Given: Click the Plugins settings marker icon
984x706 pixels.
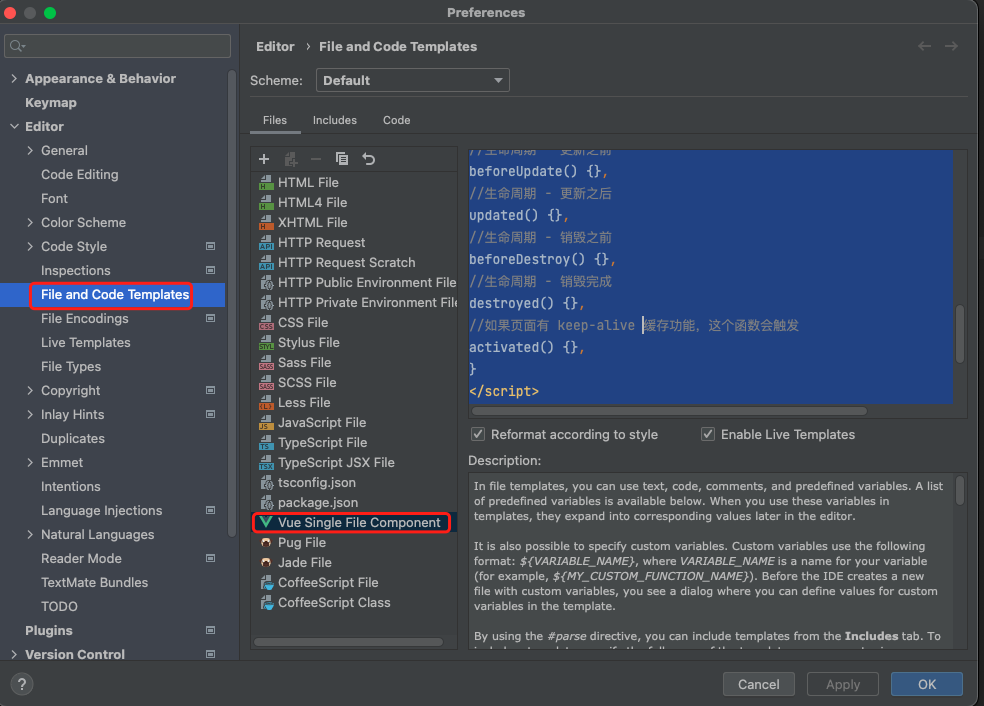Looking at the screenshot, I should click(210, 631).
